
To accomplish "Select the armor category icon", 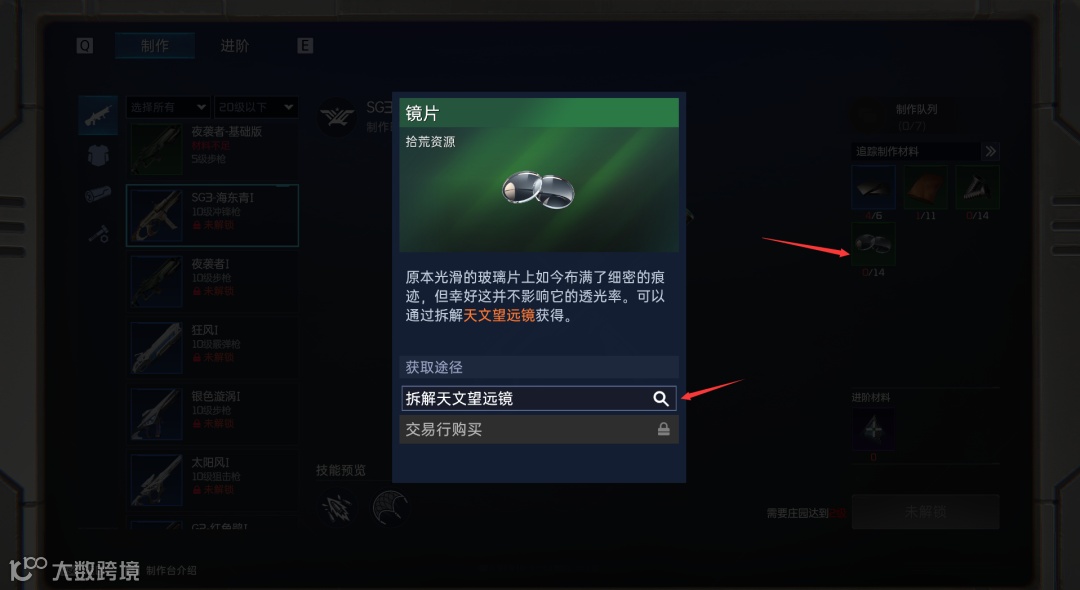I will (x=98, y=156).
